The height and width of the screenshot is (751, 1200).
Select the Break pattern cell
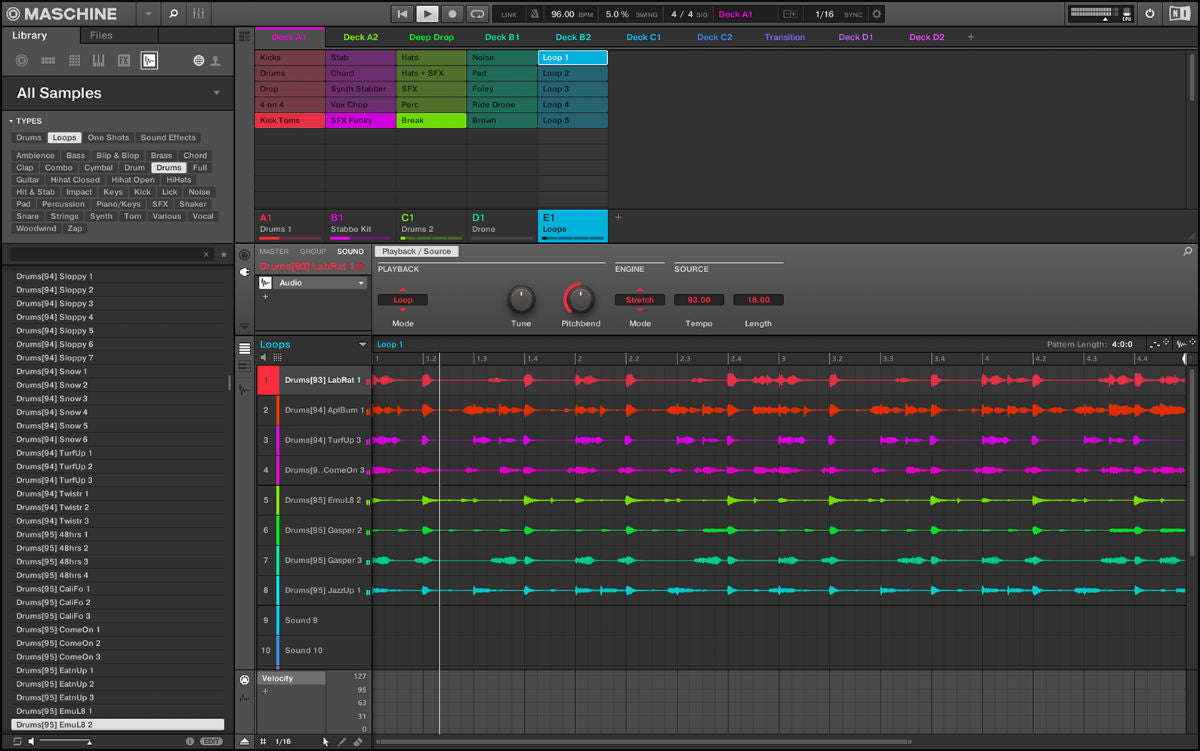coord(431,120)
